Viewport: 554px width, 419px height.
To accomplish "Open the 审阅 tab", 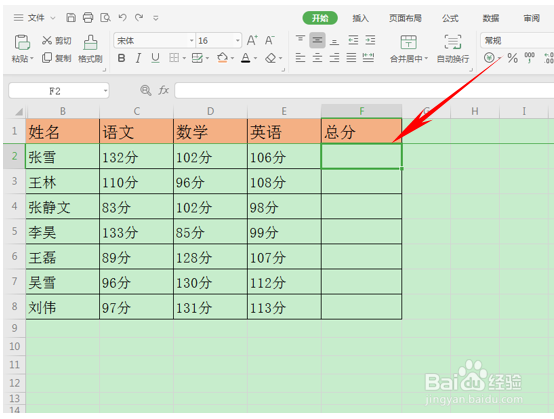I will click(x=532, y=18).
